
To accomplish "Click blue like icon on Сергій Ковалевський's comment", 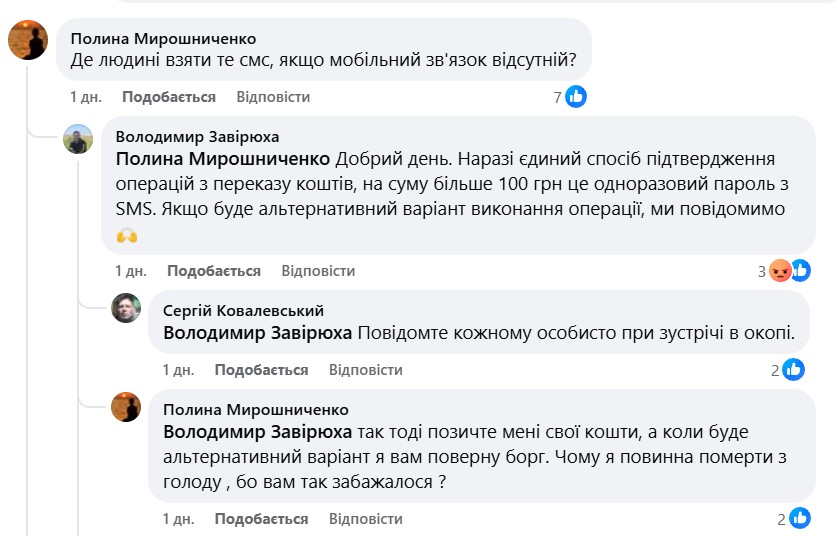I will (x=795, y=370).
